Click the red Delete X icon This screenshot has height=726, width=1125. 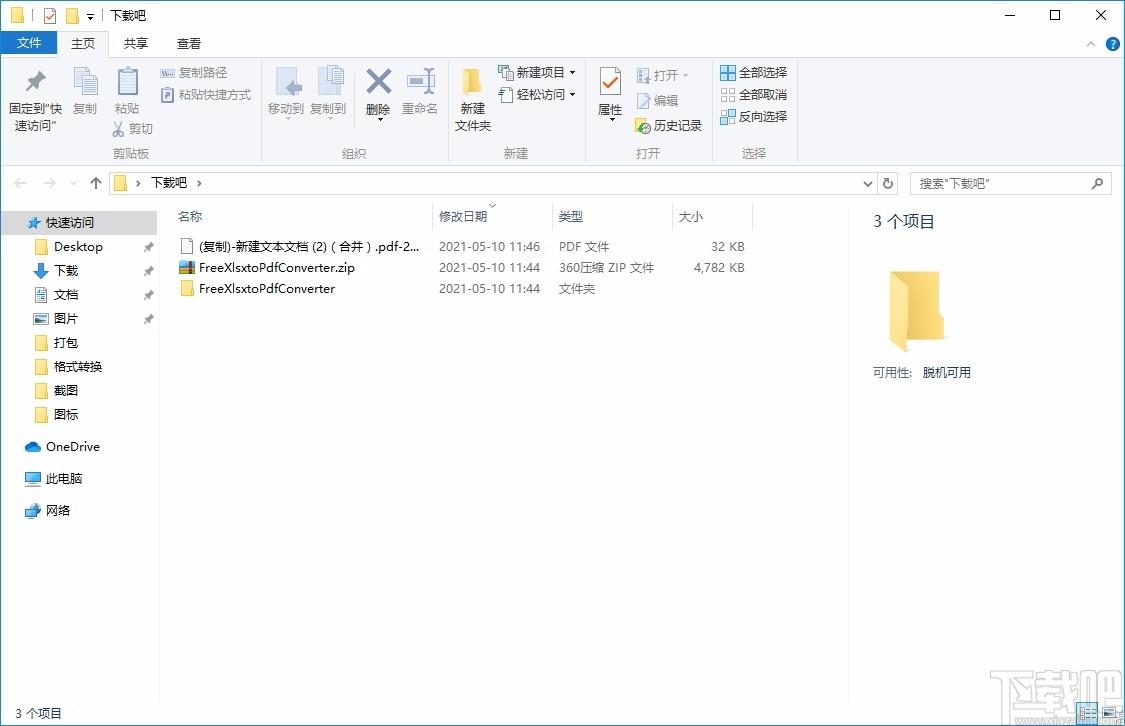pos(378,81)
